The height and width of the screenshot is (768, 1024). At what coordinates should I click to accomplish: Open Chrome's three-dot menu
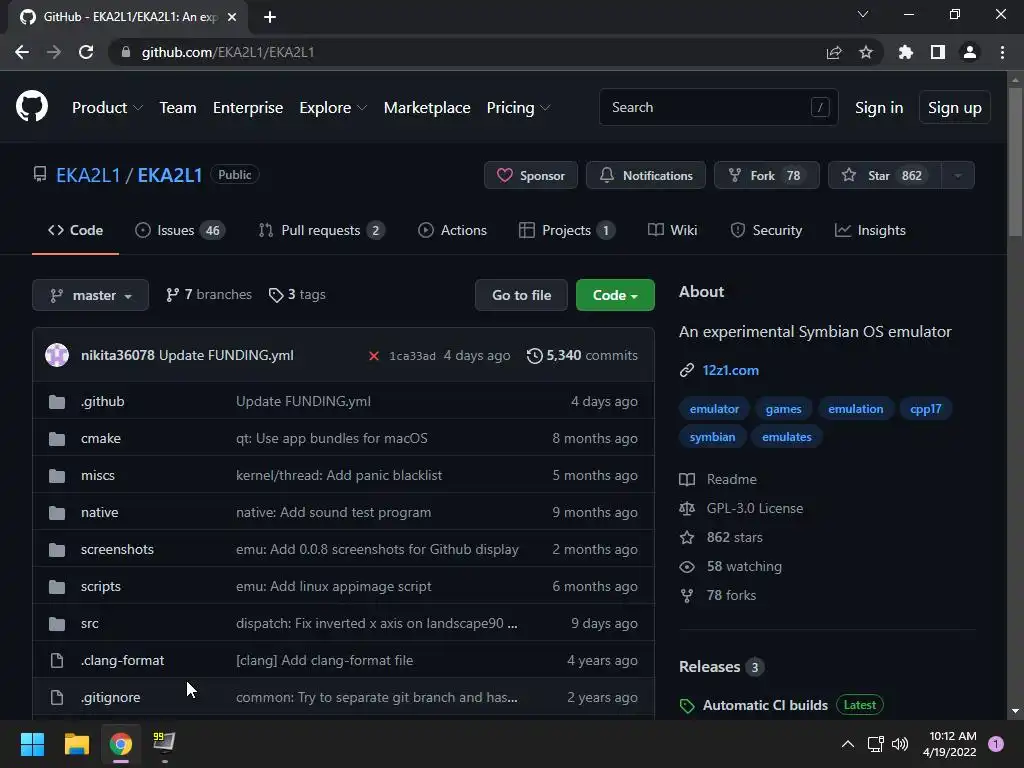[x=1002, y=52]
